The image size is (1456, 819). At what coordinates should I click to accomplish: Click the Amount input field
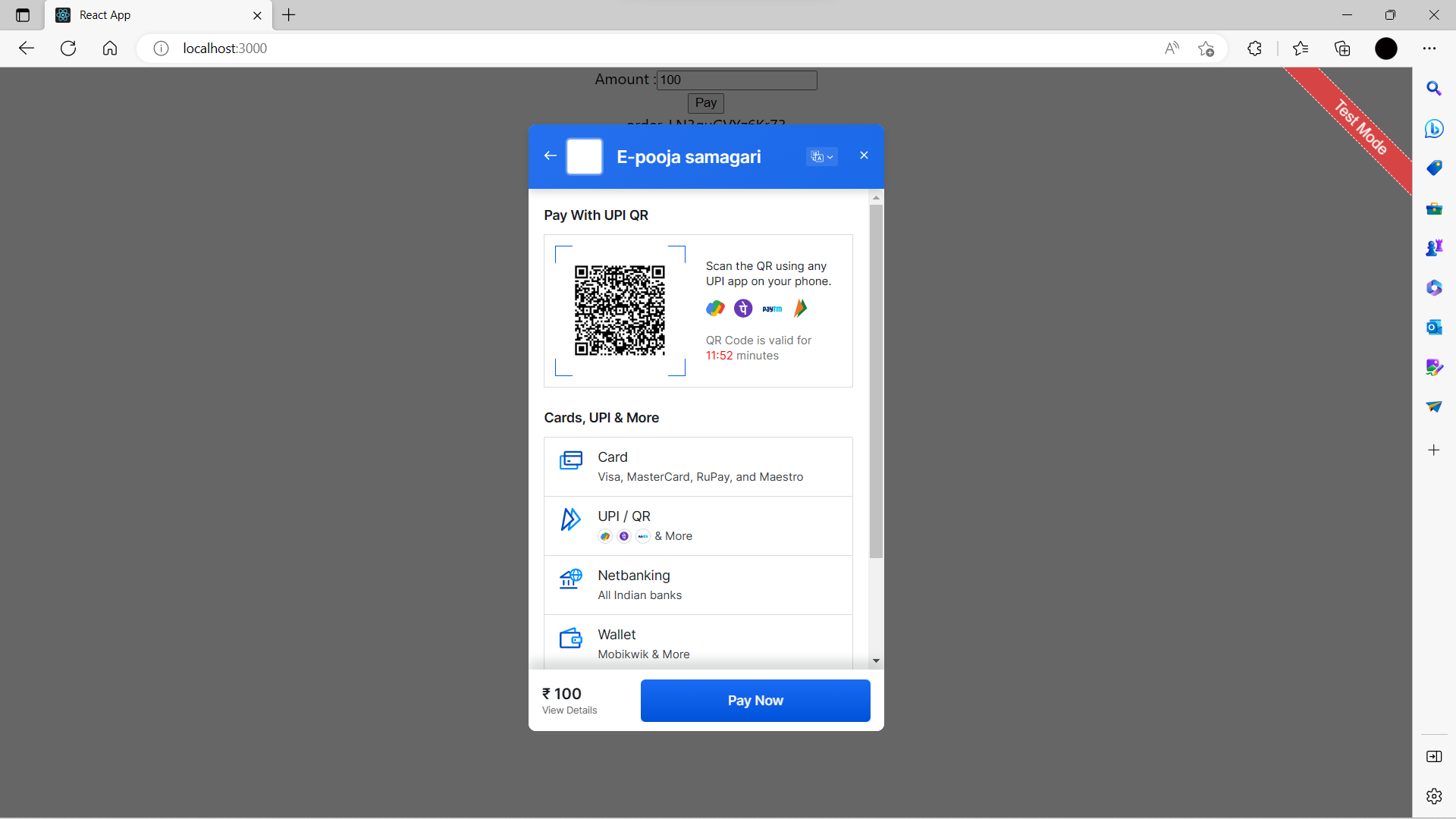[736, 80]
